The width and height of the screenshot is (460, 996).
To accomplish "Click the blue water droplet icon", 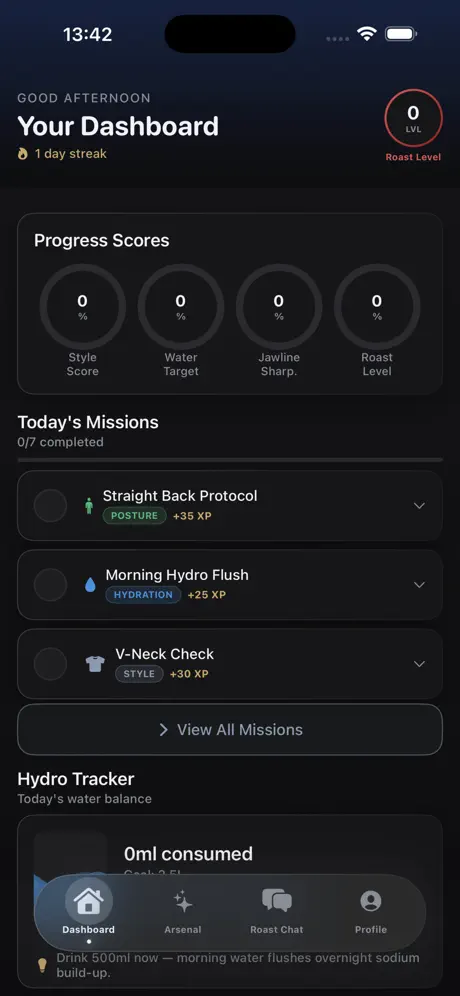I will coord(90,585).
